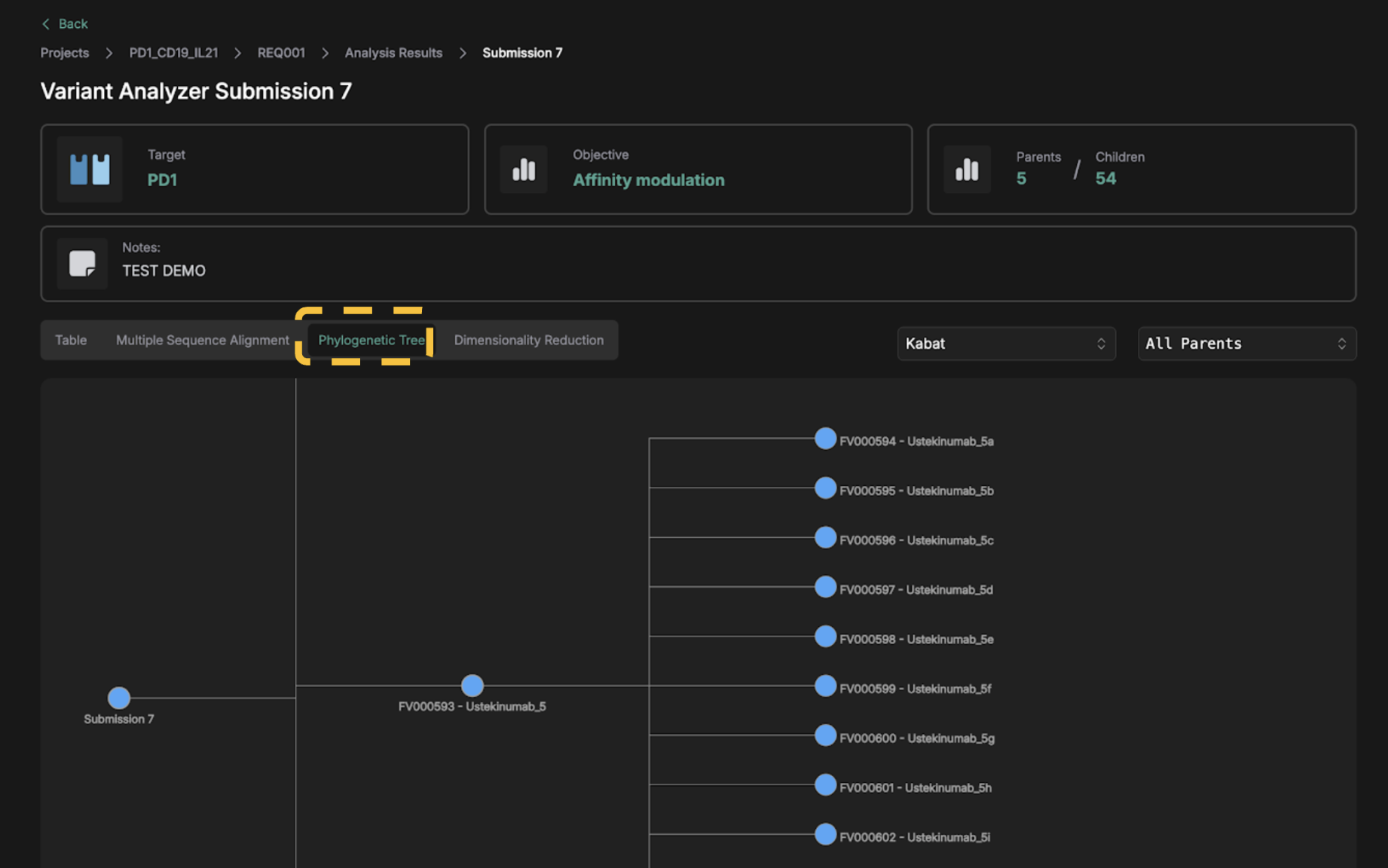Click the Parents/Children bar chart icon
Viewport: 1388px width, 868px height.
click(967, 170)
